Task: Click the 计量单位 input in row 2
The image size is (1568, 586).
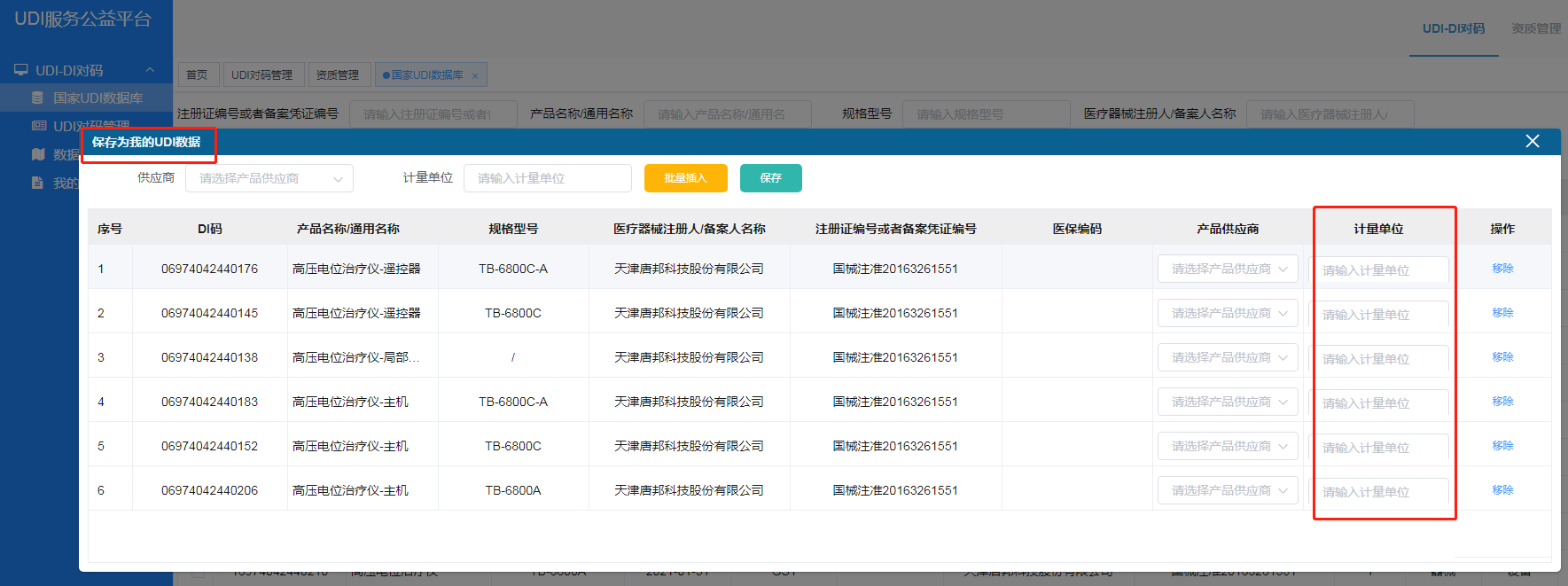Action: pos(1380,315)
